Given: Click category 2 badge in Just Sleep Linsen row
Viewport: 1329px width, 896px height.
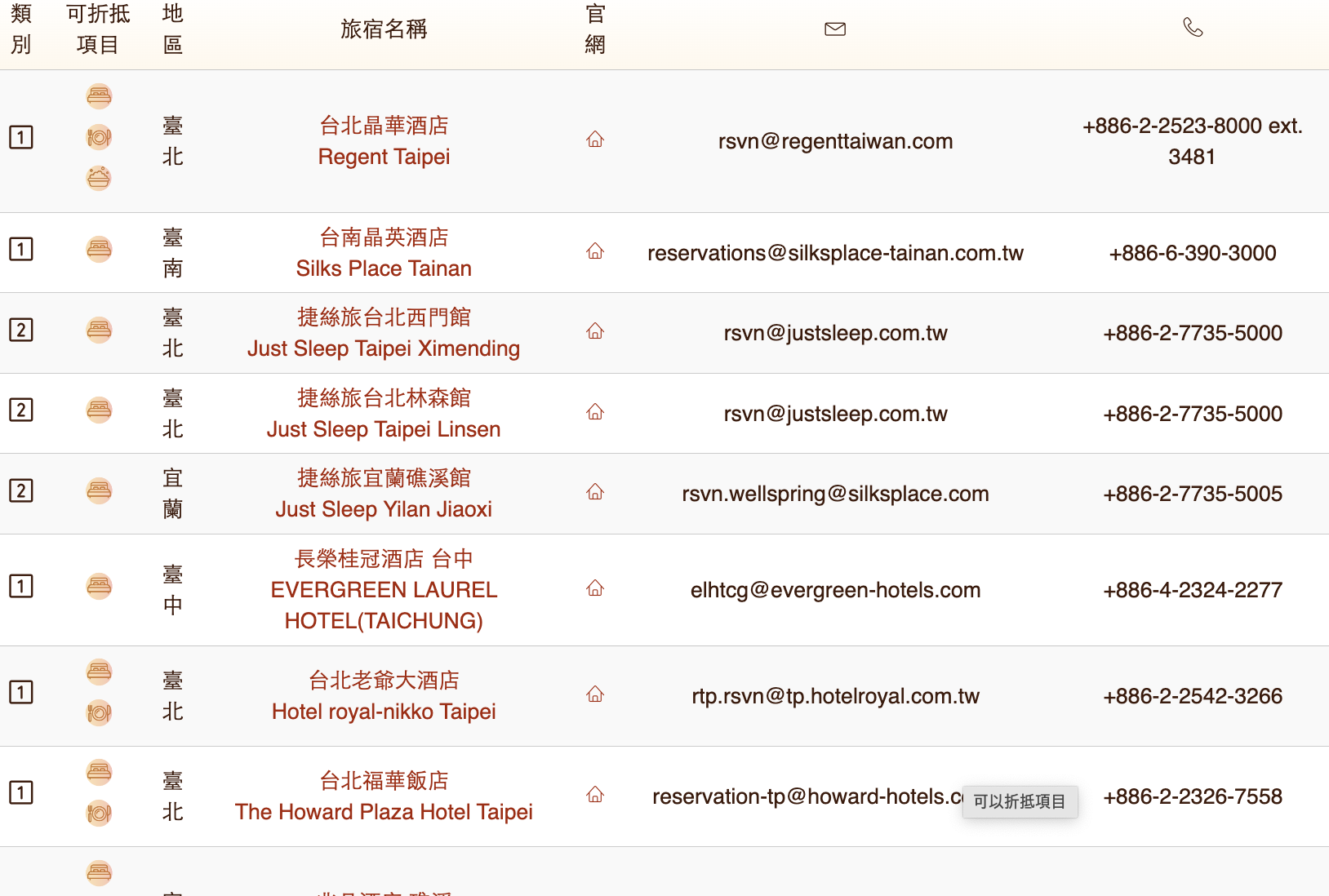Looking at the screenshot, I should pos(21,410).
